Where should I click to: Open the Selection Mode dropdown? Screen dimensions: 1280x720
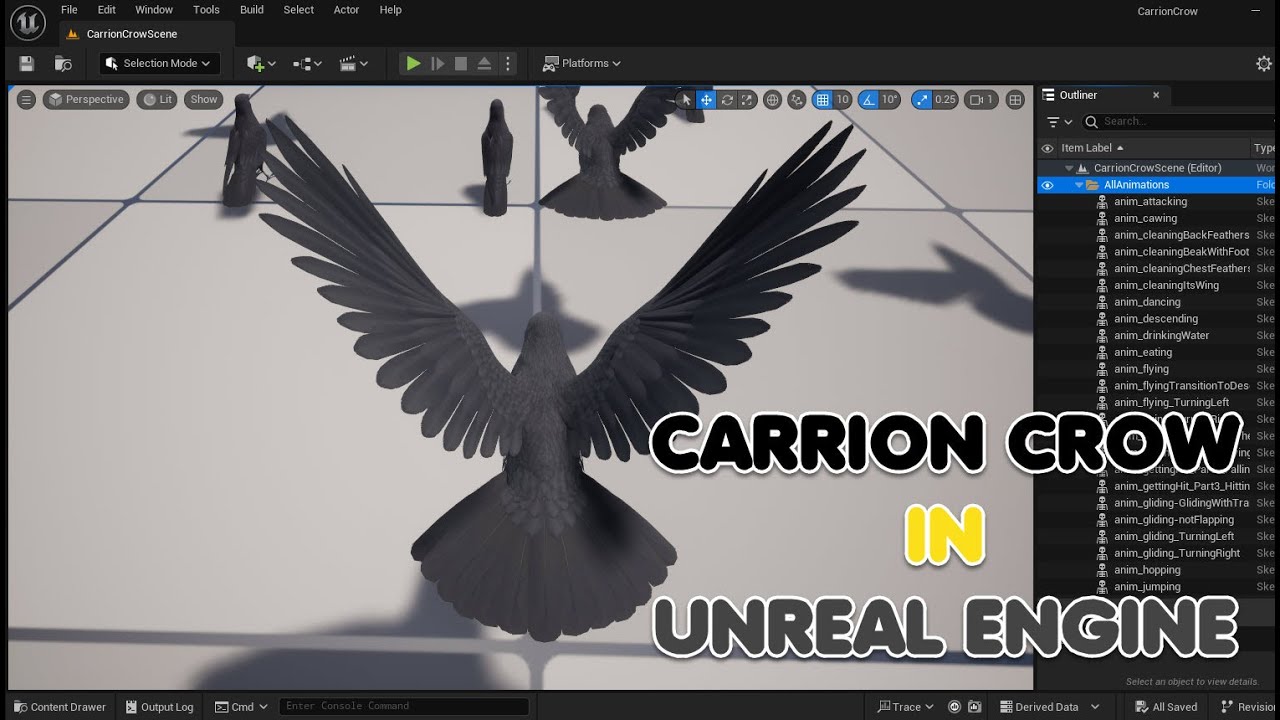click(160, 63)
